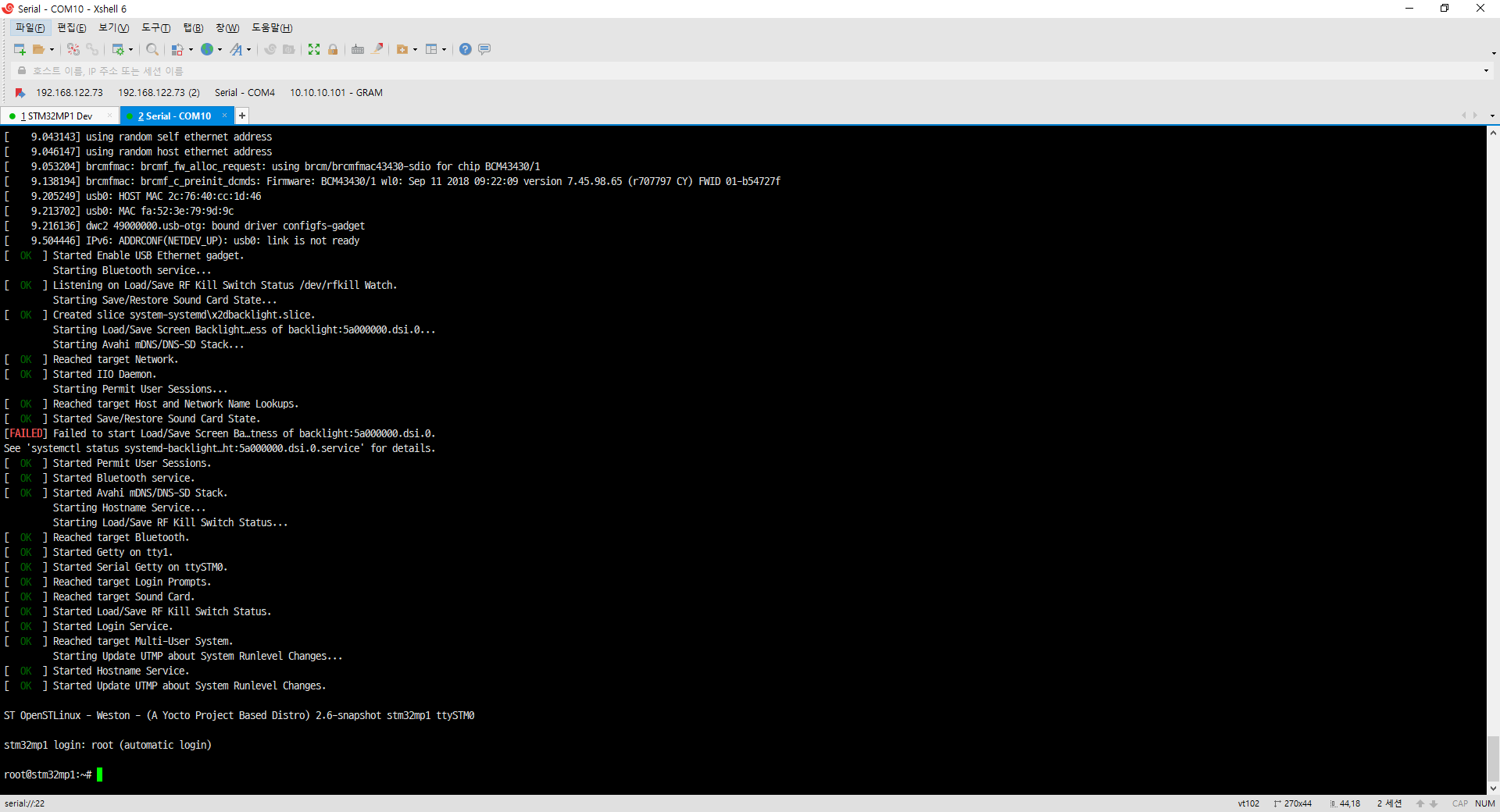
Task: Open the 192.168.122.73 (2) quick link
Action: 159,93
